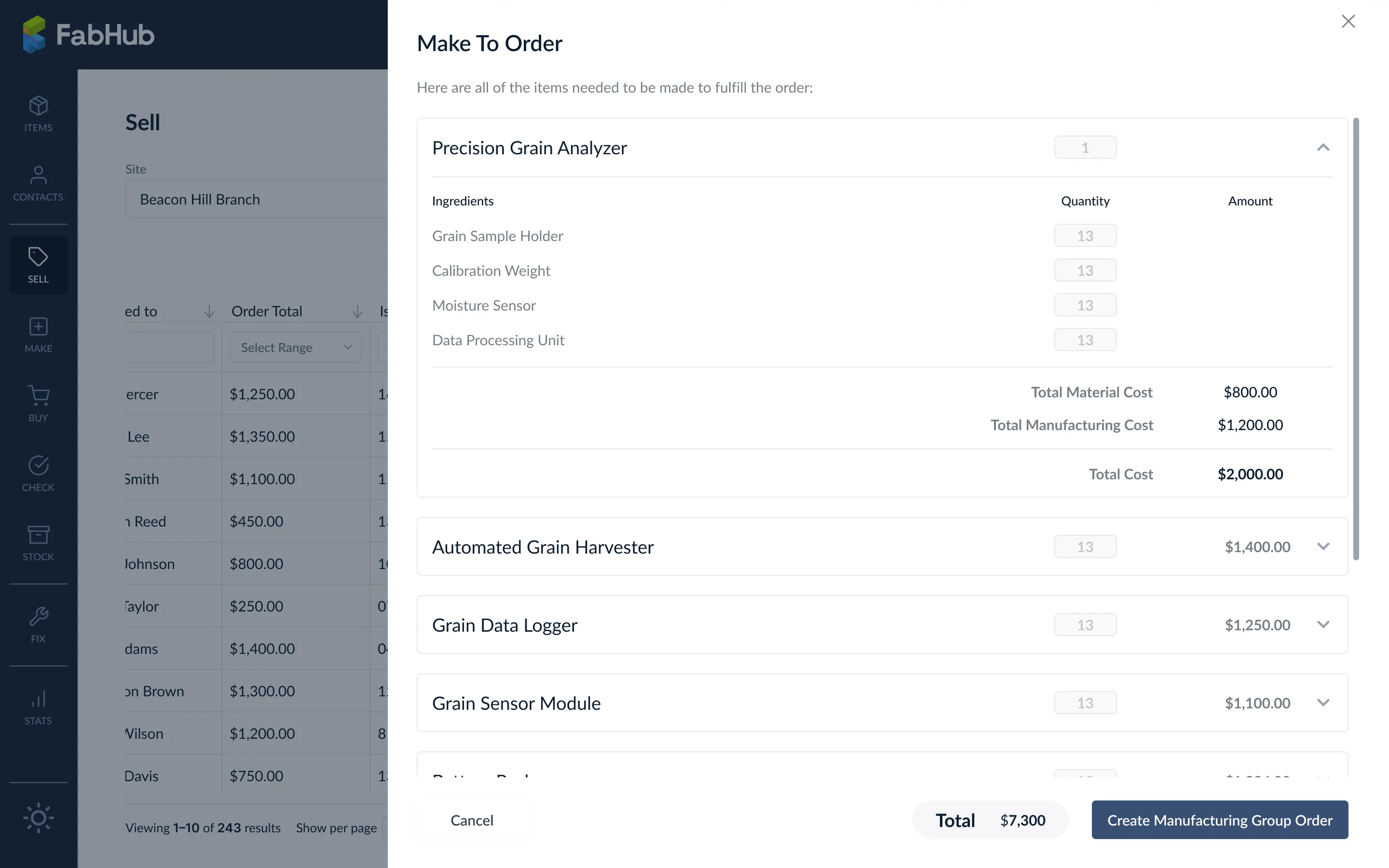Go to Contacts in the sidebar
Image resolution: width=1389 pixels, height=868 pixels.
pyautogui.click(x=38, y=184)
